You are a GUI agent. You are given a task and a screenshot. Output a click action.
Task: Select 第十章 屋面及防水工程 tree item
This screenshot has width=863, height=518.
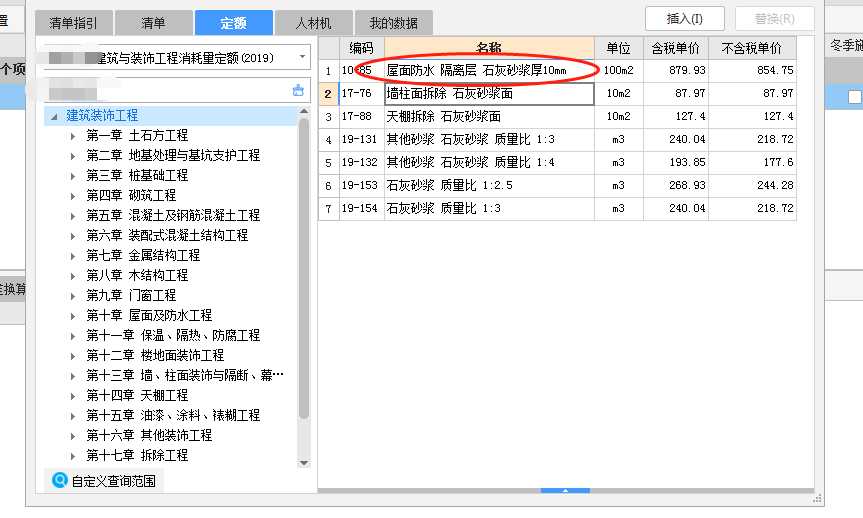[149, 315]
